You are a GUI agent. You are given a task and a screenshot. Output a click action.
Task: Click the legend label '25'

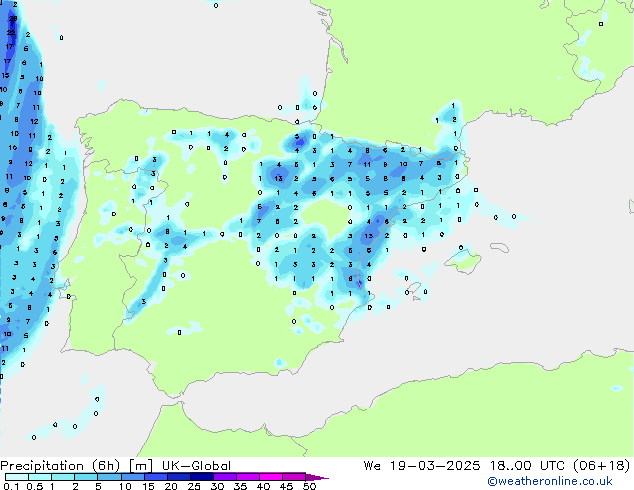(194, 486)
